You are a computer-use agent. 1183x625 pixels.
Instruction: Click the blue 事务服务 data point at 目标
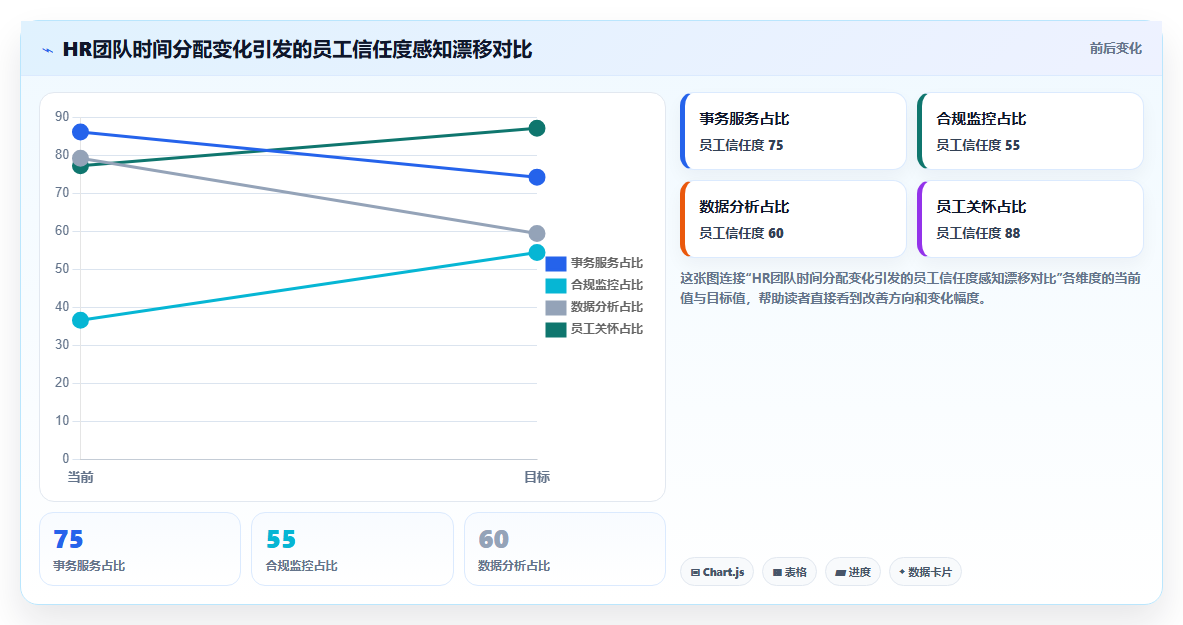536,177
